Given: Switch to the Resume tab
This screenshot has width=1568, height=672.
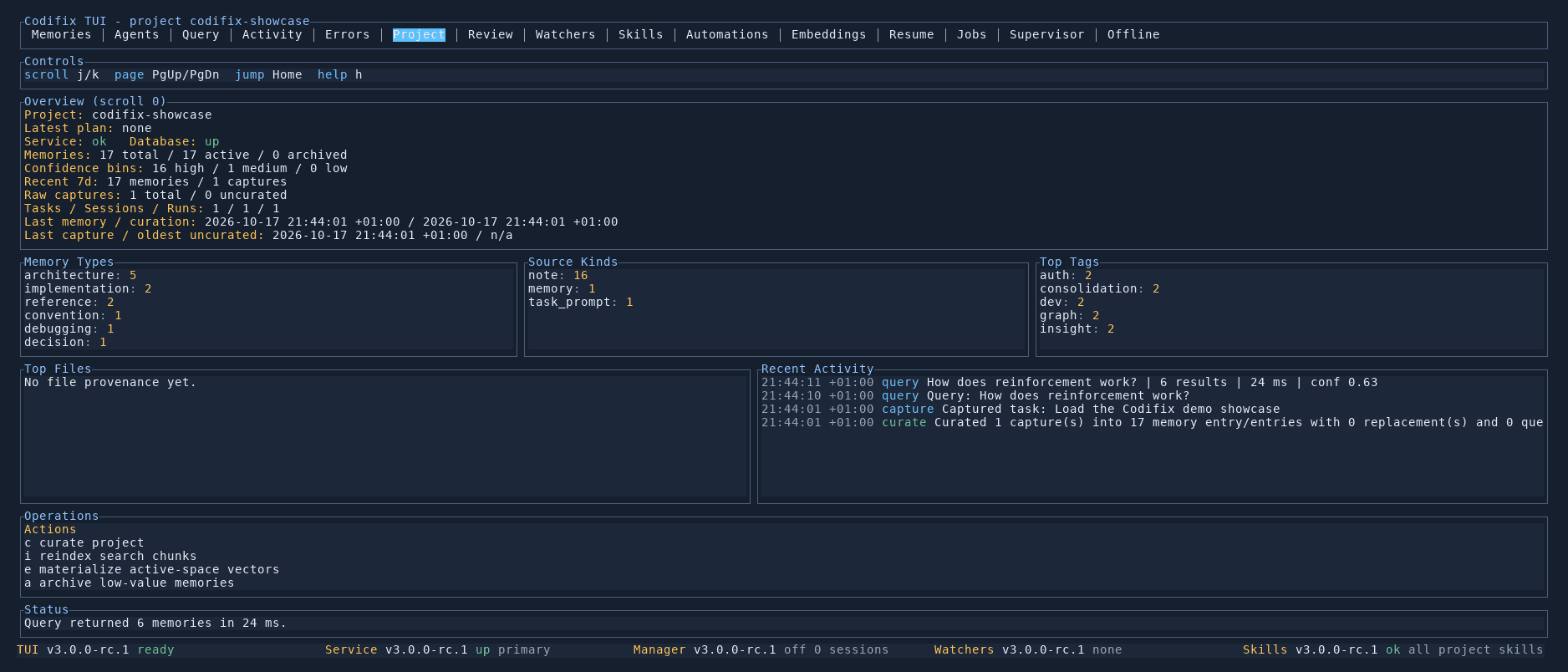Looking at the screenshot, I should pyautogui.click(x=911, y=34).
